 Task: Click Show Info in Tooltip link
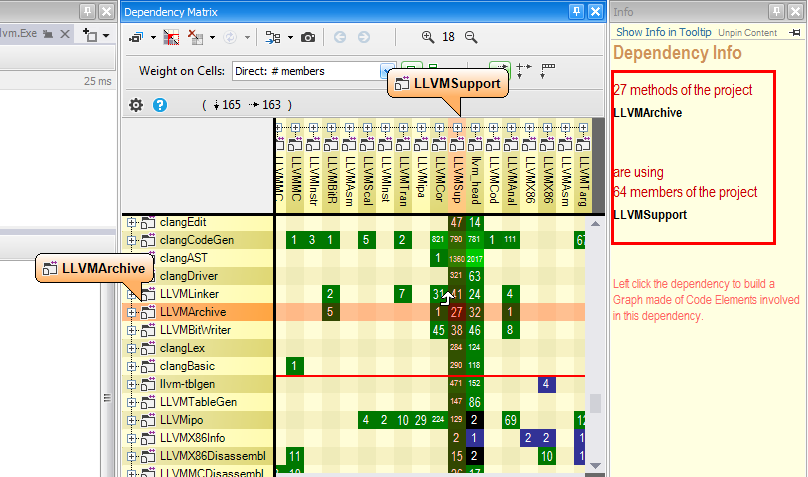664,32
